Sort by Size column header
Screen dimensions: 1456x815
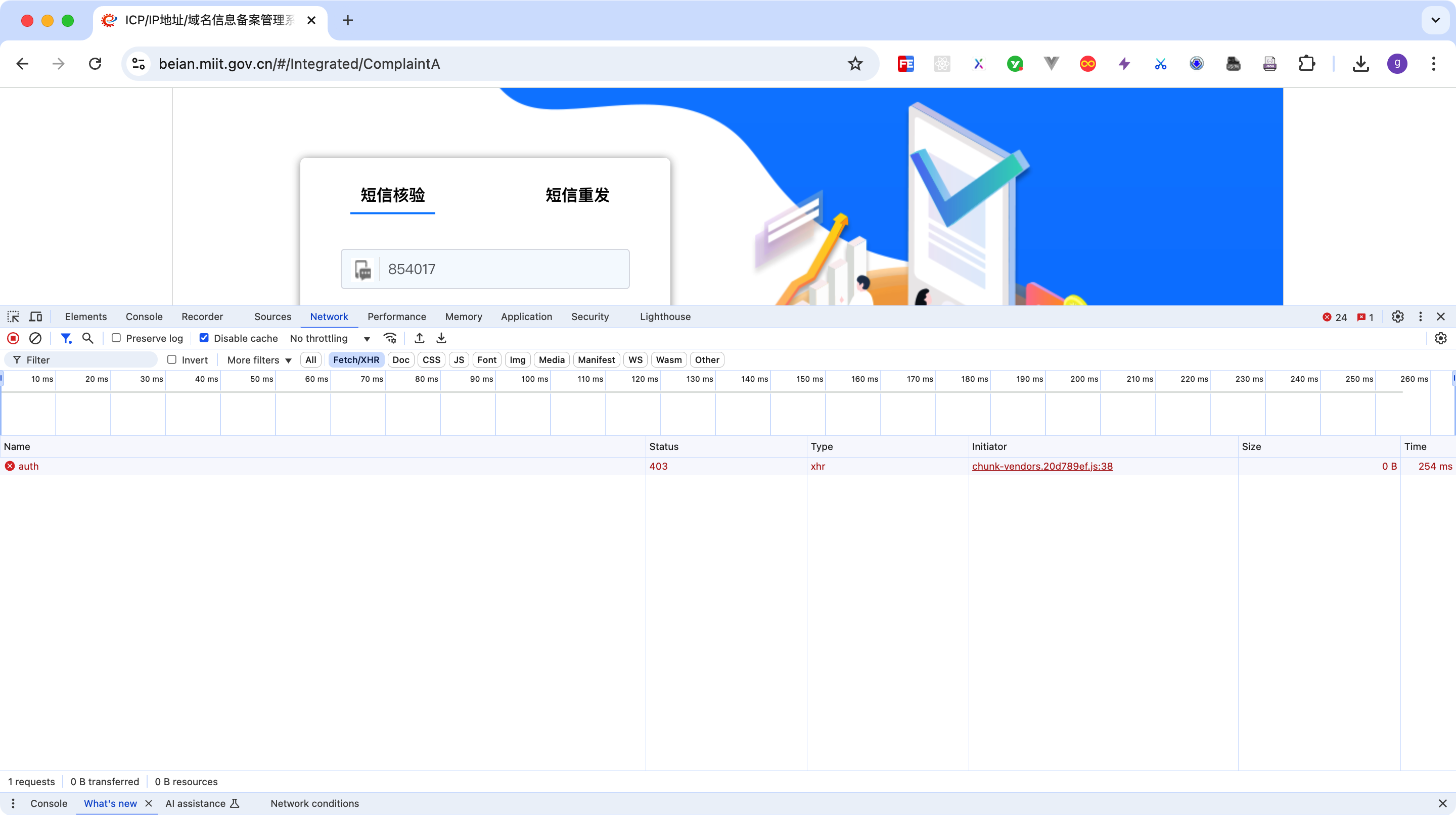click(x=1319, y=446)
